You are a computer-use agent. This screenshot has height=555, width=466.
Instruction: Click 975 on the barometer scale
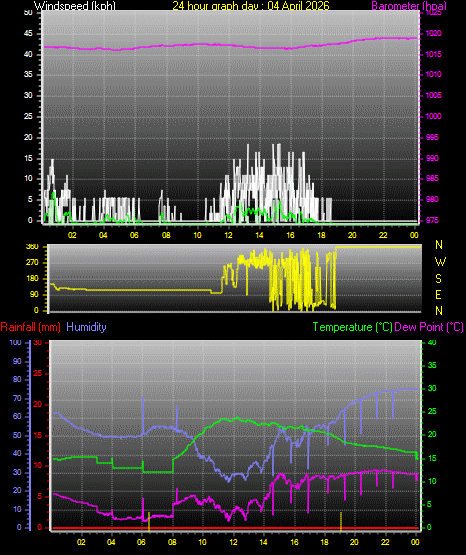432,220
